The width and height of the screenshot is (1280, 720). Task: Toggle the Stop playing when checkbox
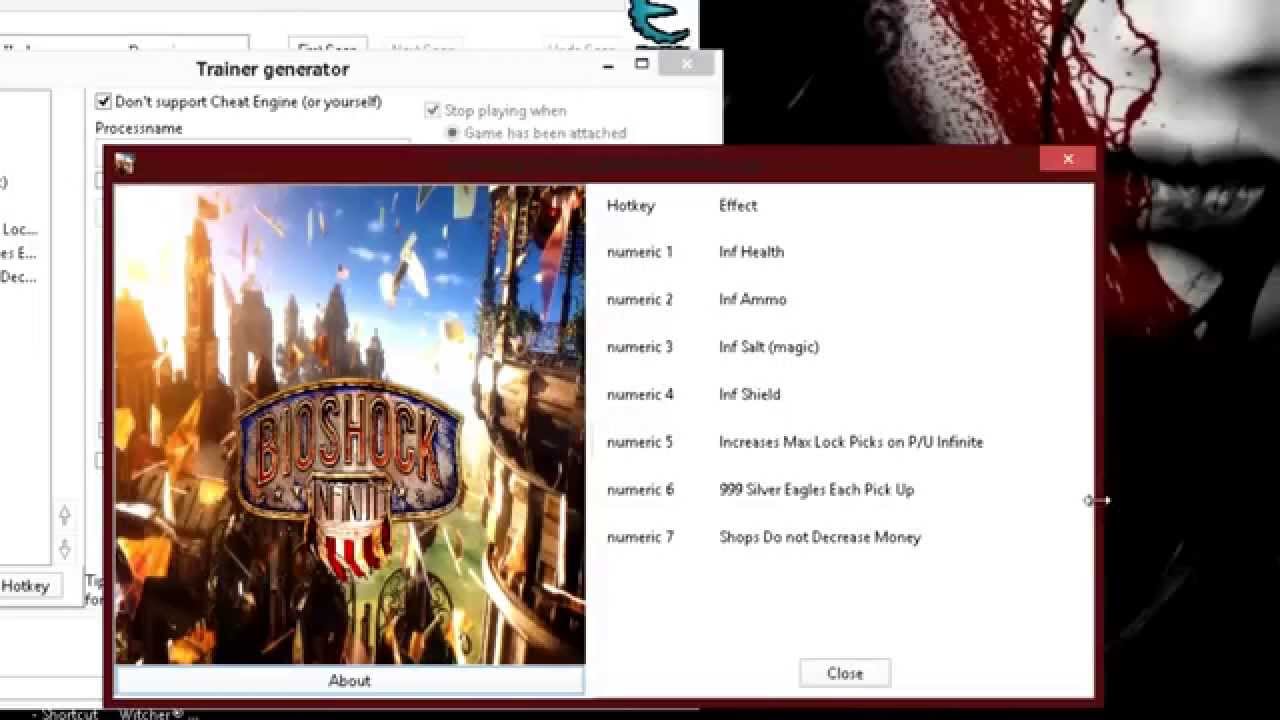tap(433, 110)
